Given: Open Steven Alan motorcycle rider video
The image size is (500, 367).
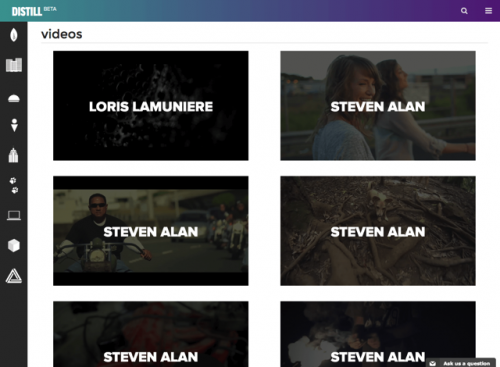Looking at the screenshot, I should [x=151, y=231].
